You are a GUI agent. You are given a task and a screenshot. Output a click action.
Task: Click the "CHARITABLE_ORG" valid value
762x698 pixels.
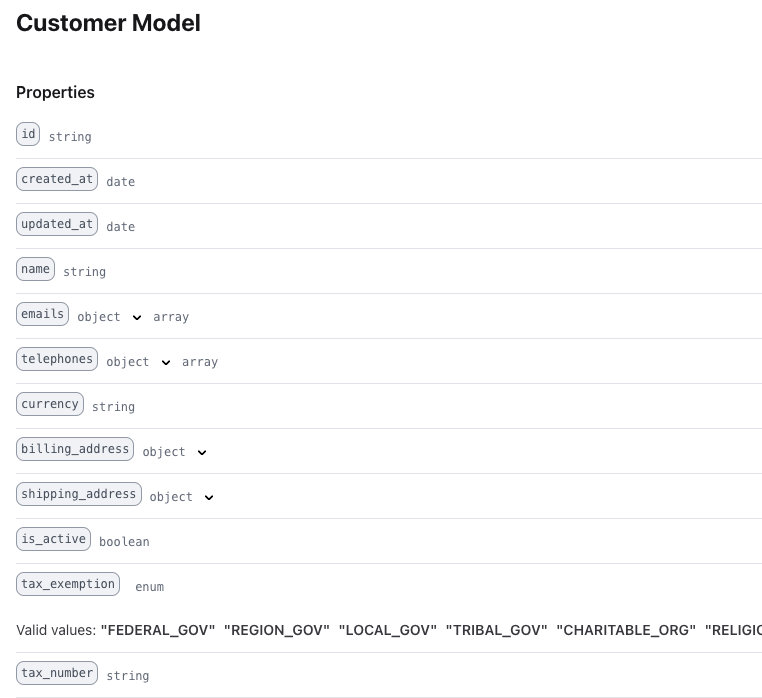626,630
